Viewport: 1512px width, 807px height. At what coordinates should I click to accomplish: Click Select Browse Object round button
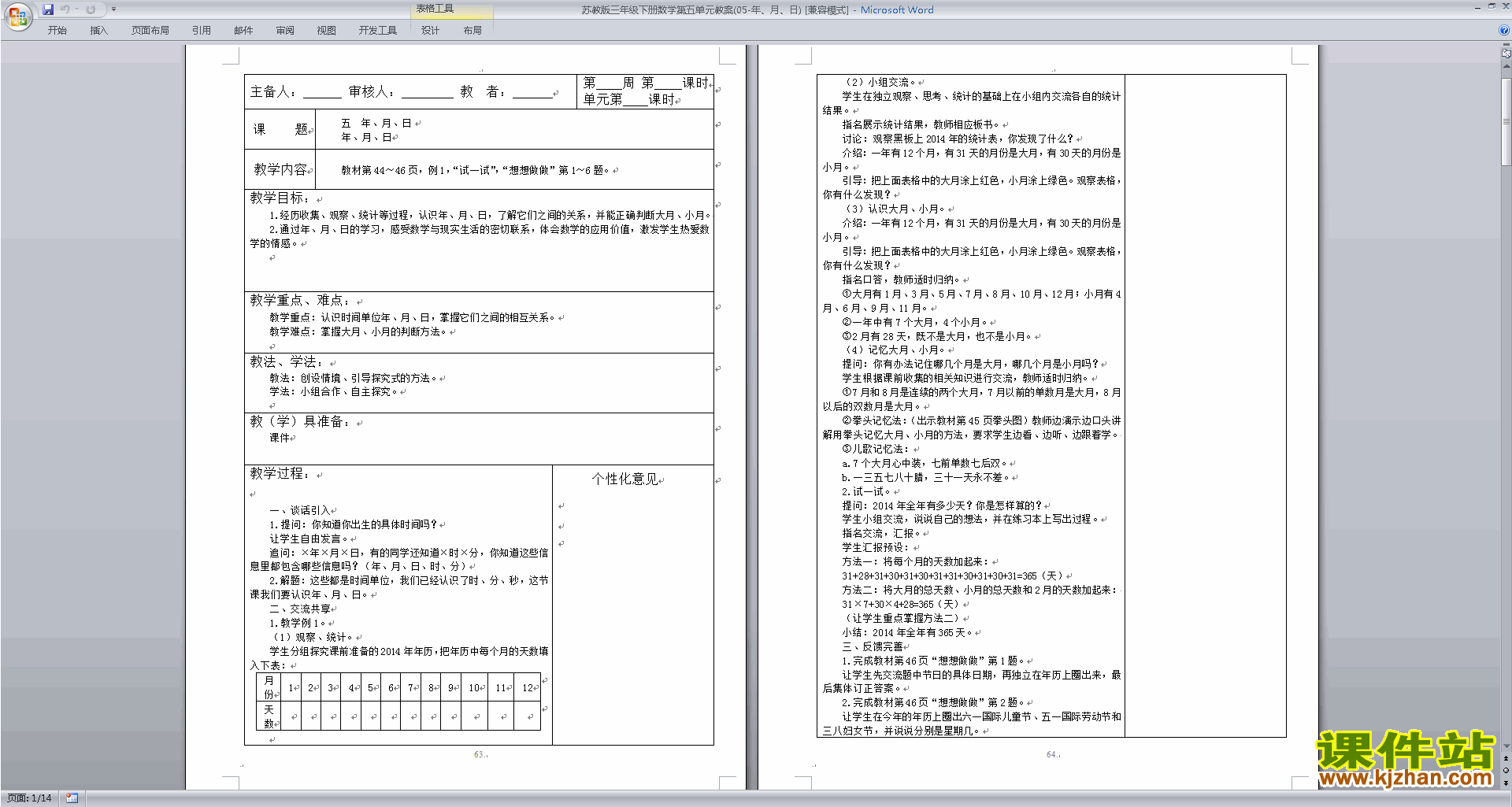1506,771
